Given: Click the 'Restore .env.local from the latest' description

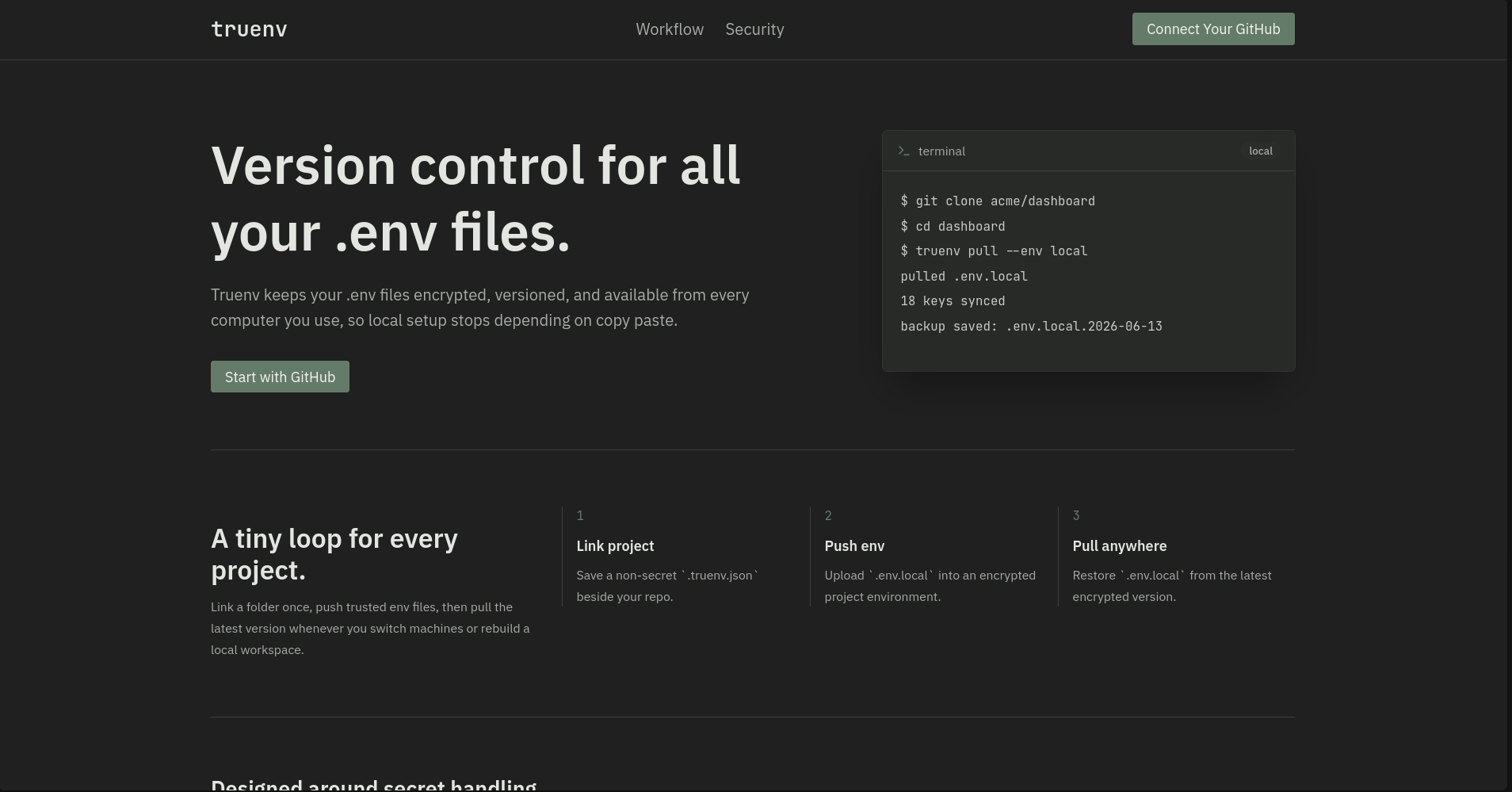Looking at the screenshot, I should pos(1172,586).
